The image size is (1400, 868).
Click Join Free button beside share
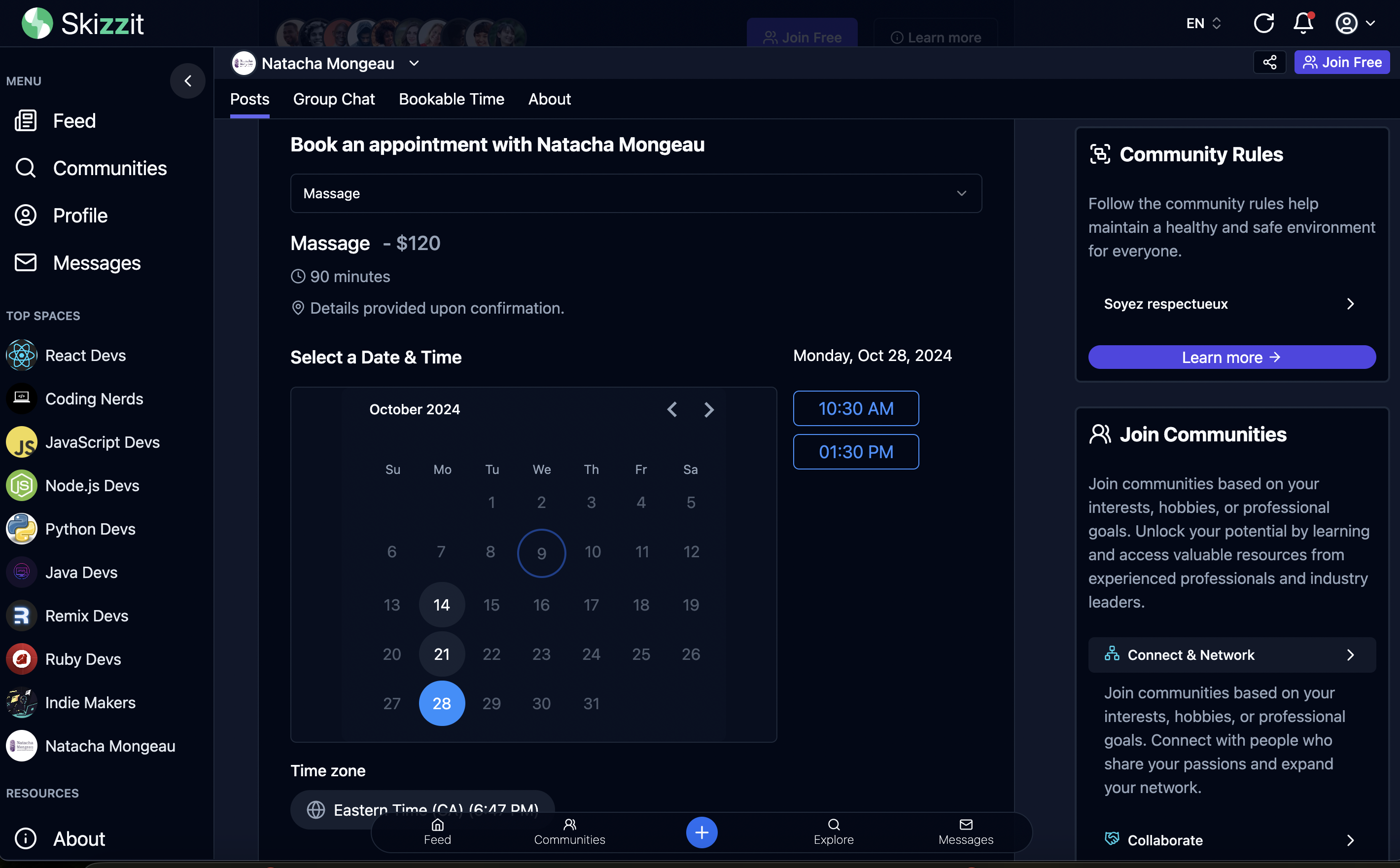point(1341,62)
